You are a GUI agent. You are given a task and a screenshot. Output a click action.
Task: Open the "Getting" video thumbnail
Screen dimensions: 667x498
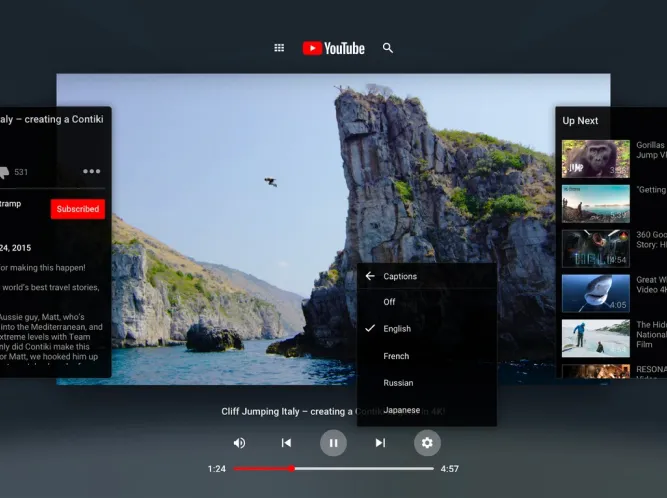coord(596,204)
